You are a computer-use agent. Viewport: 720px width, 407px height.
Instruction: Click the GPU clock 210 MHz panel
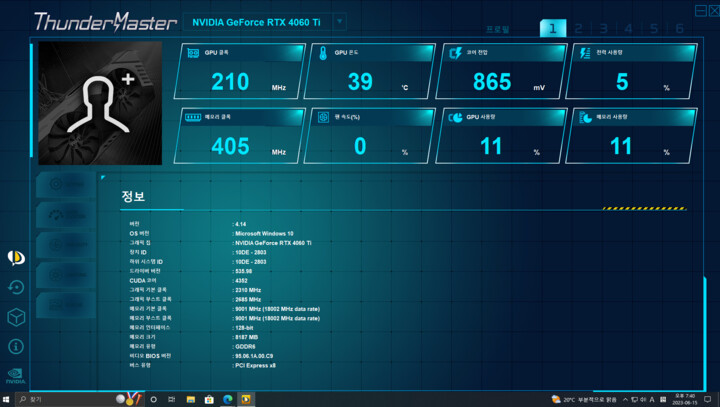238,72
